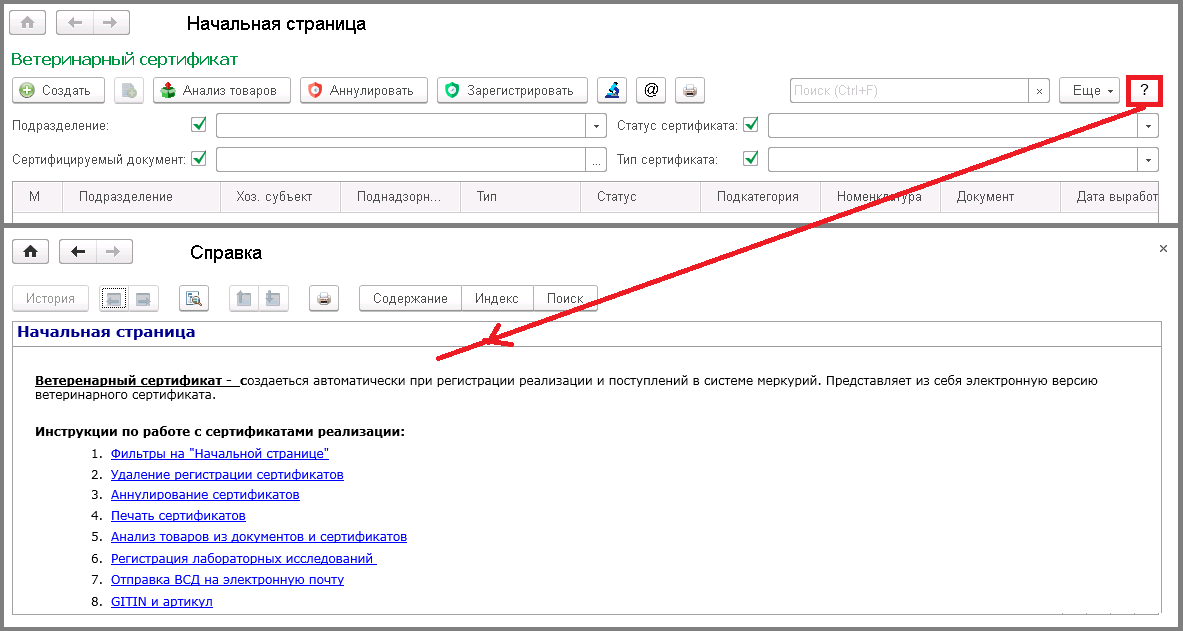Switch to the Поиск tab in help
The image size is (1183, 631).
pyautogui.click(x=565, y=299)
